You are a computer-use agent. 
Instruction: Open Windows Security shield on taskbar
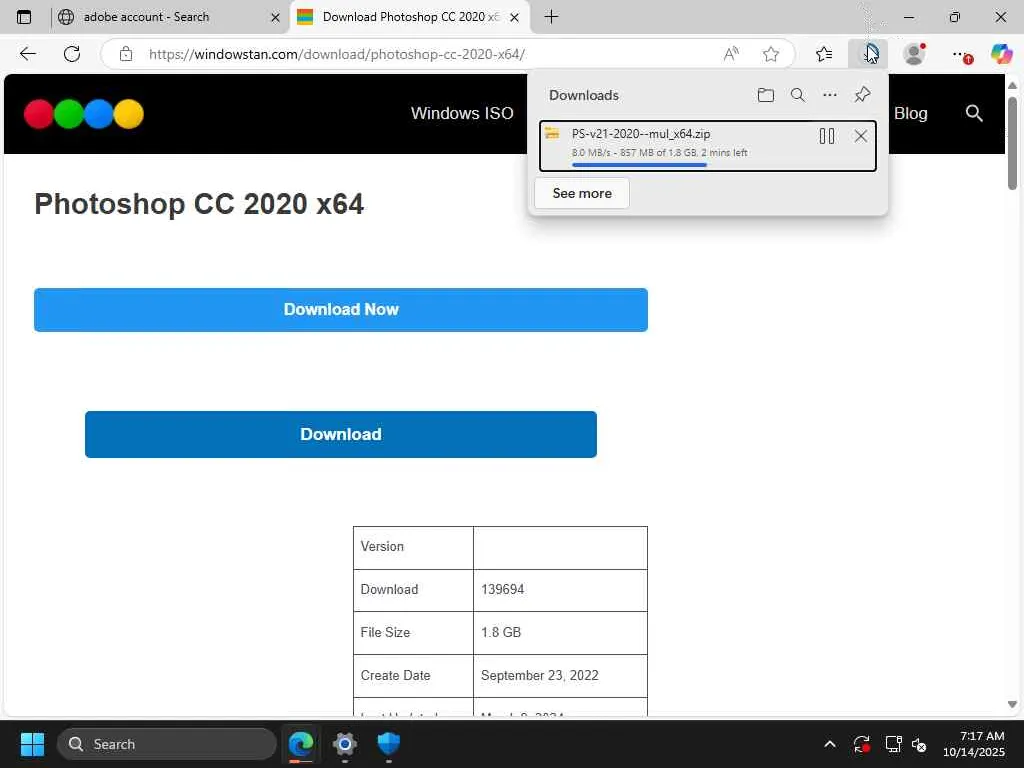pyautogui.click(x=389, y=744)
